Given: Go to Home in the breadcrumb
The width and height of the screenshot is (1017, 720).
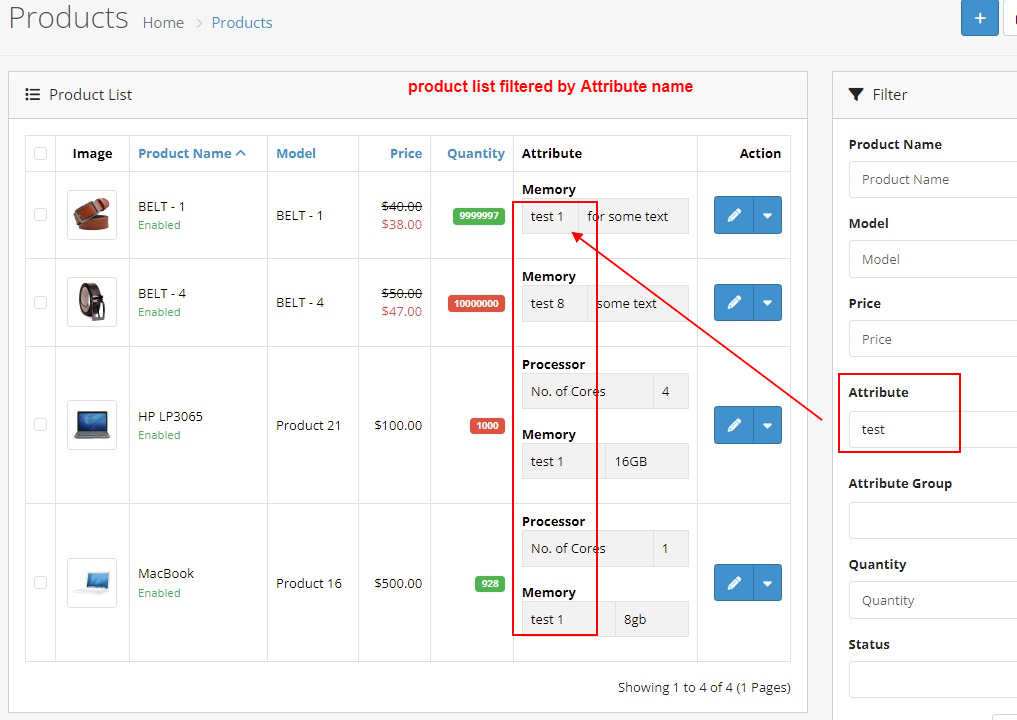Looking at the screenshot, I should [163, 22].
